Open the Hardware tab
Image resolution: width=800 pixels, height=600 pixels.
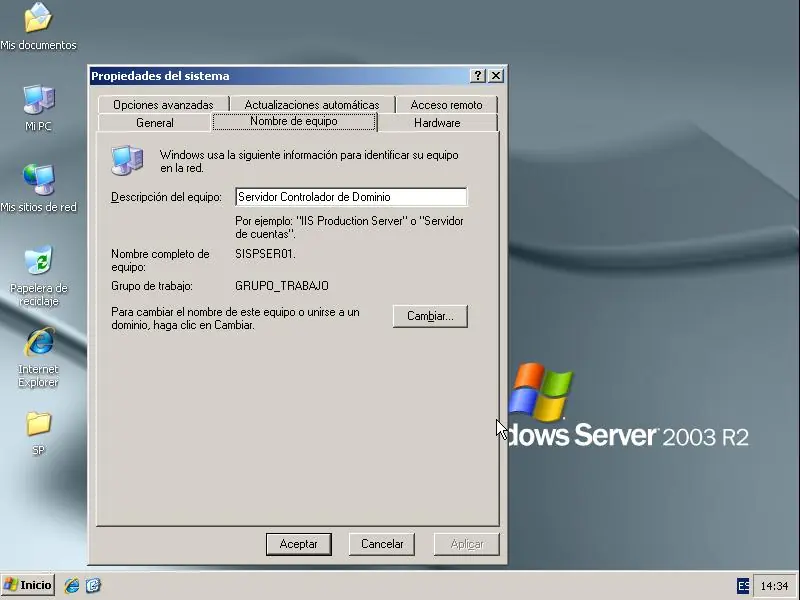pos(437,123)
